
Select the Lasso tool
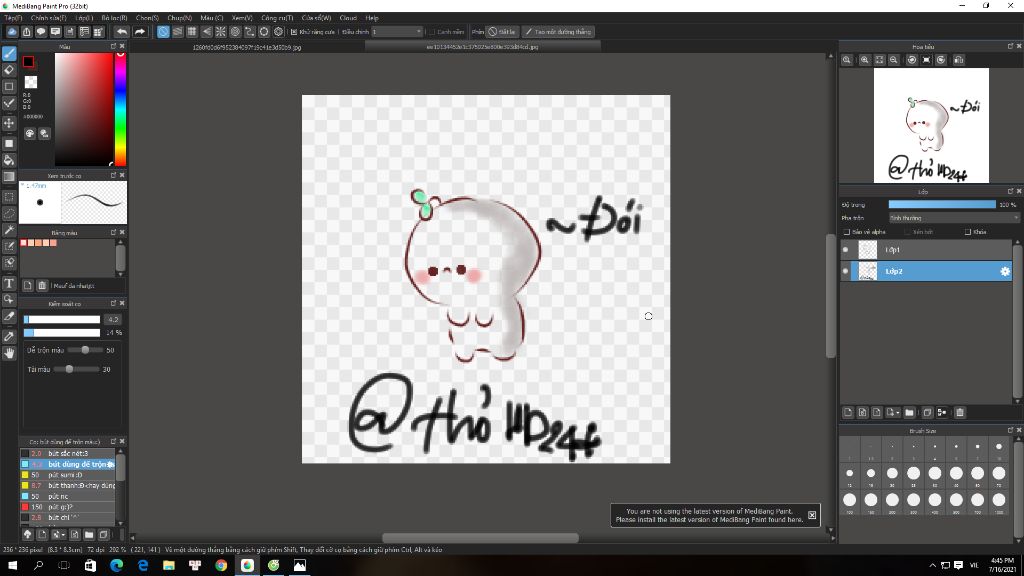coord(9,214)
